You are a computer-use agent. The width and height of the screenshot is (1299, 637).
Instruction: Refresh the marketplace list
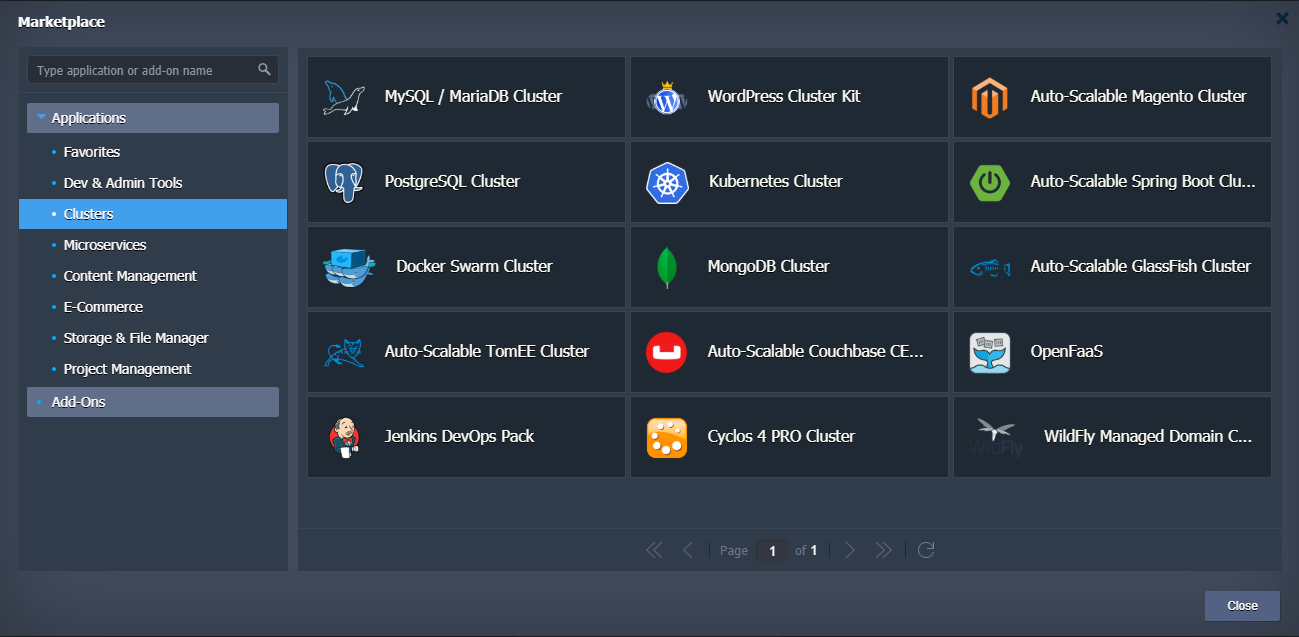tap(926, 550)
